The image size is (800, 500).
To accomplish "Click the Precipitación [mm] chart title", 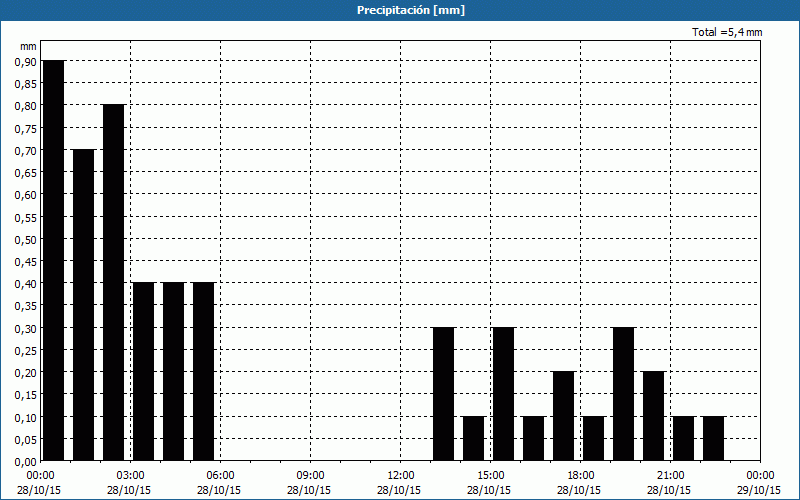I will (411, 10).
